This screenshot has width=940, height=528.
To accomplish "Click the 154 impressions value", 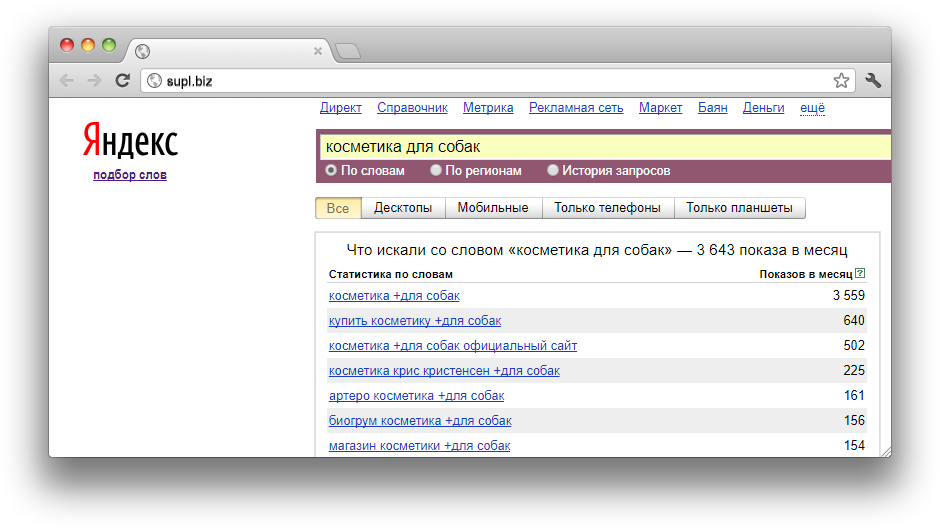I will (x=854, y=446).
